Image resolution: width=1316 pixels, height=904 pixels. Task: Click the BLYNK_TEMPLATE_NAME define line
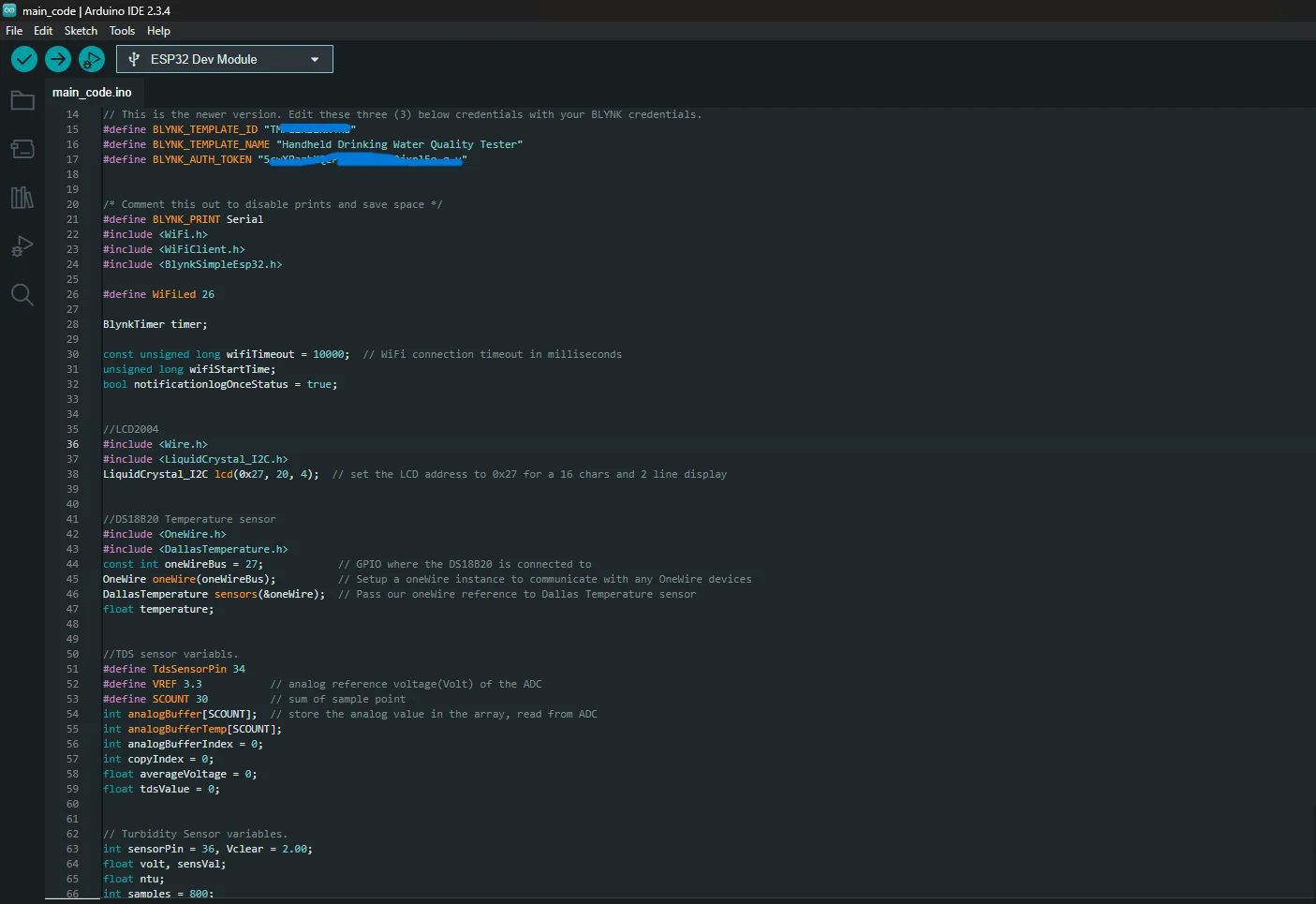pyautogui.click(x=313, y=144)
